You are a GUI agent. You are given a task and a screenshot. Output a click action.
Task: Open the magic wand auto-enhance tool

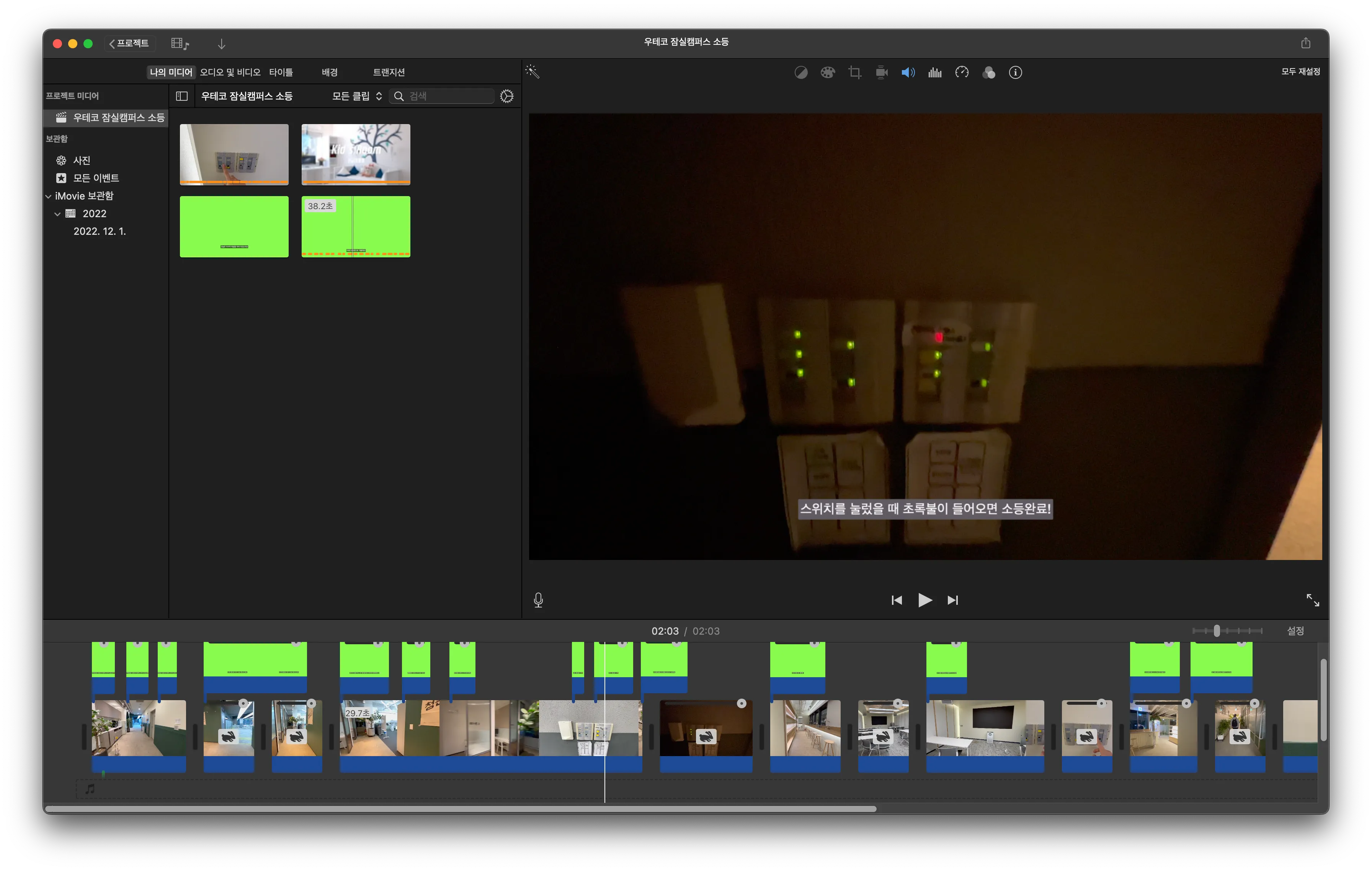click(x=532, y=72)
